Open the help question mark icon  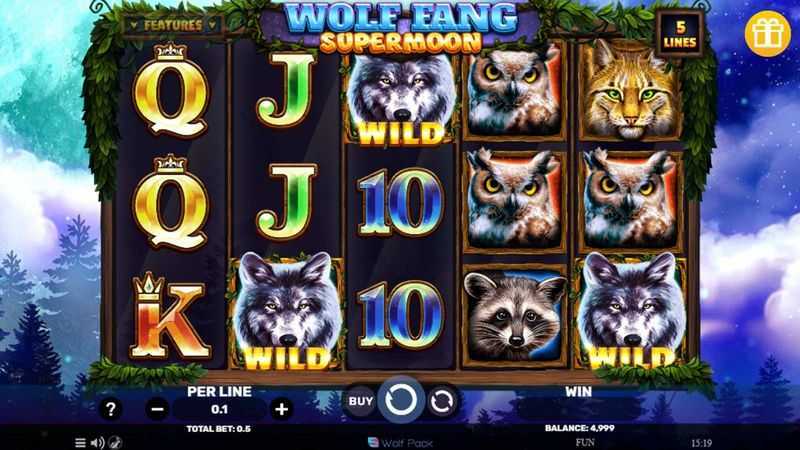pyautogui.click(x=111, y=409)
